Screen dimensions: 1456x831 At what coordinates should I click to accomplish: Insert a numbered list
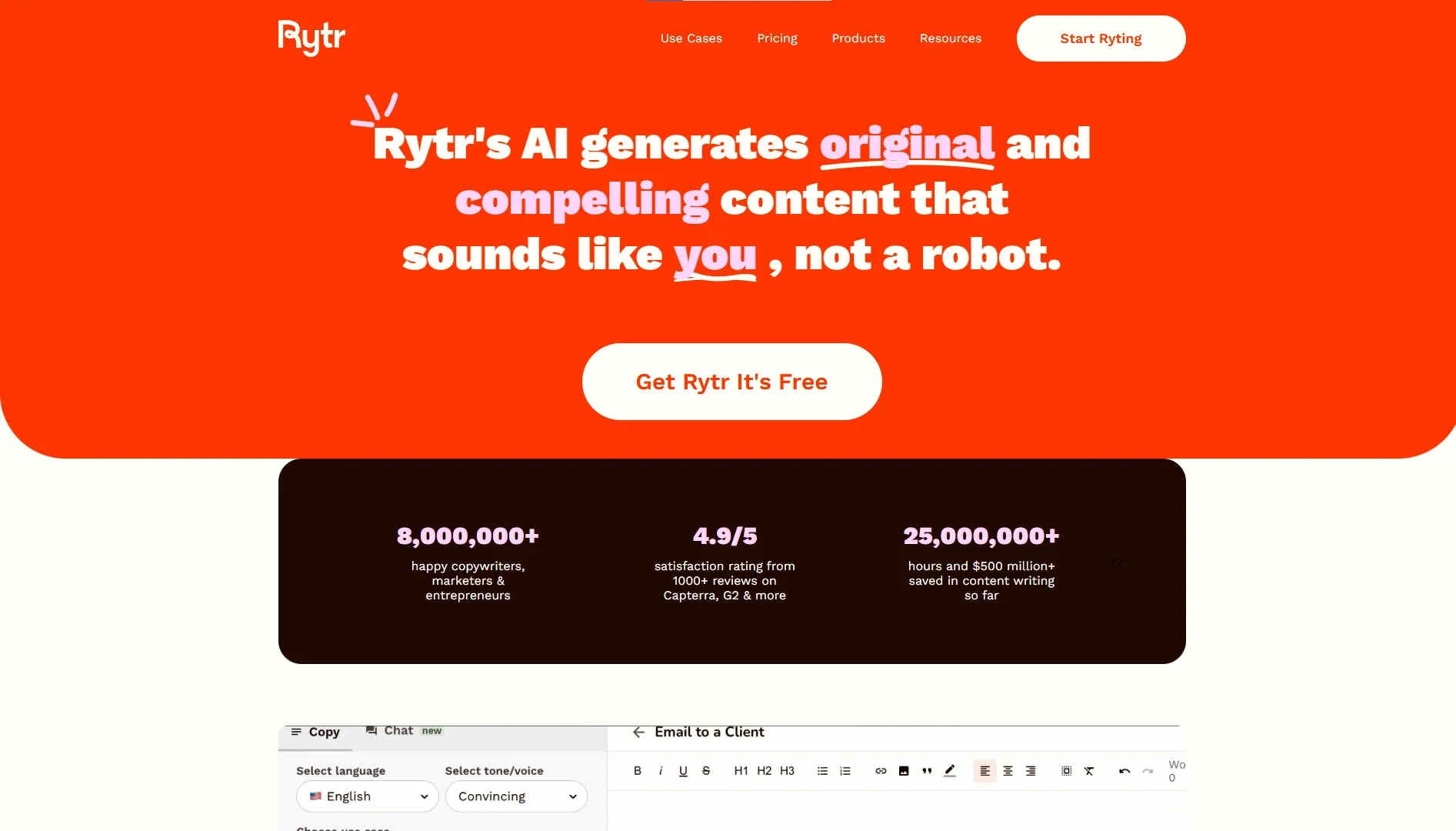tap(845, 771)
